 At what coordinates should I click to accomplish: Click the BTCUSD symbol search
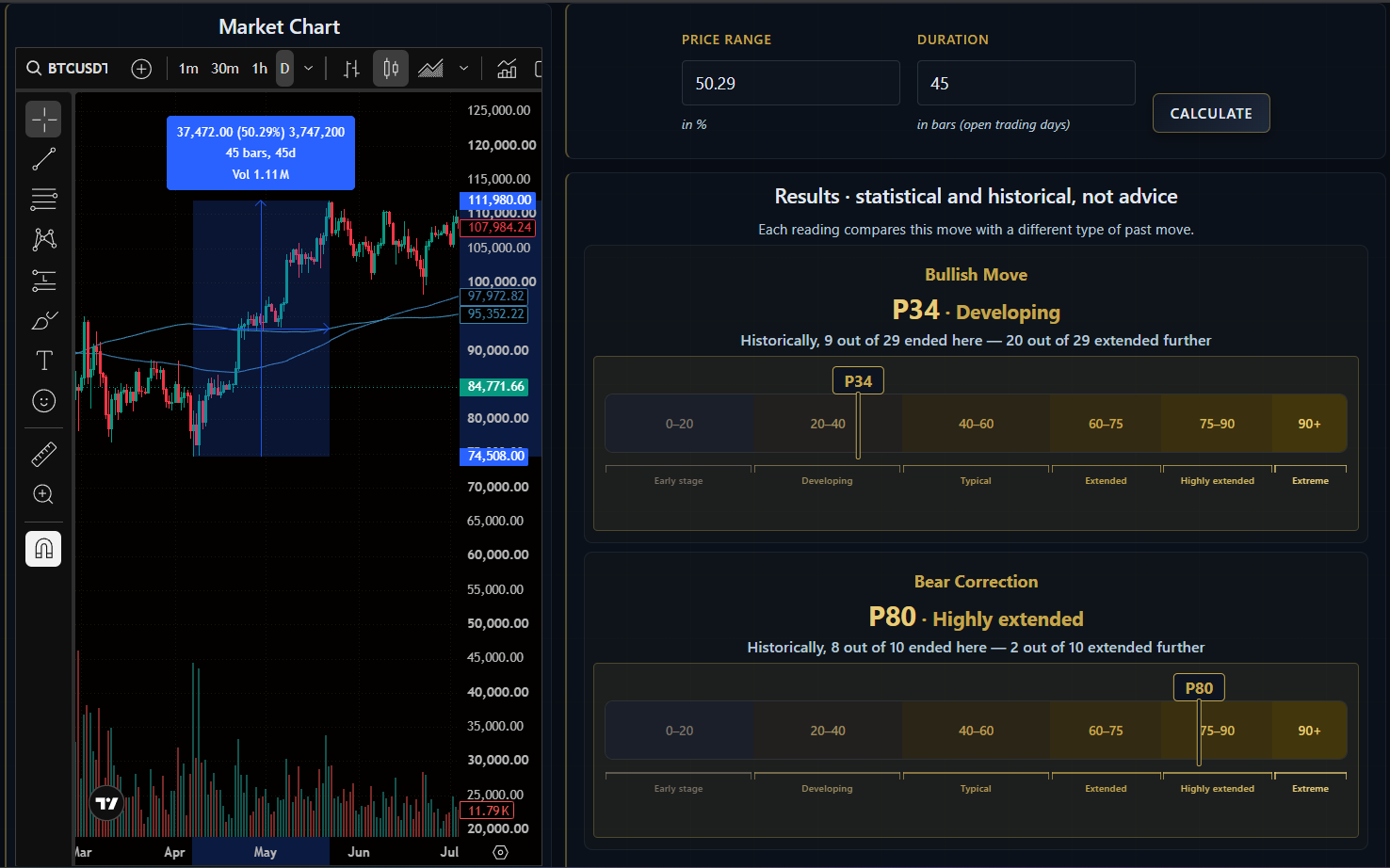68,69
